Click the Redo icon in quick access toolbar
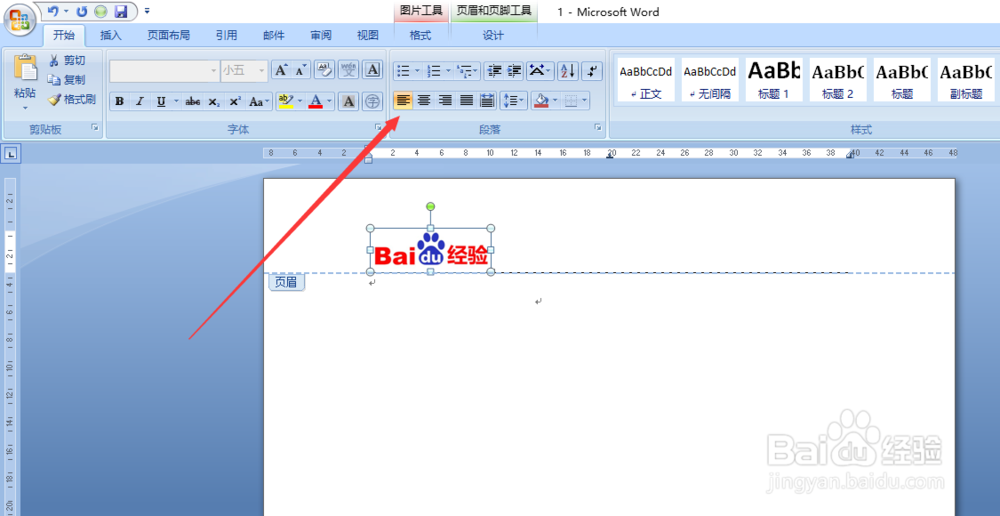 (x=82, y=11)
